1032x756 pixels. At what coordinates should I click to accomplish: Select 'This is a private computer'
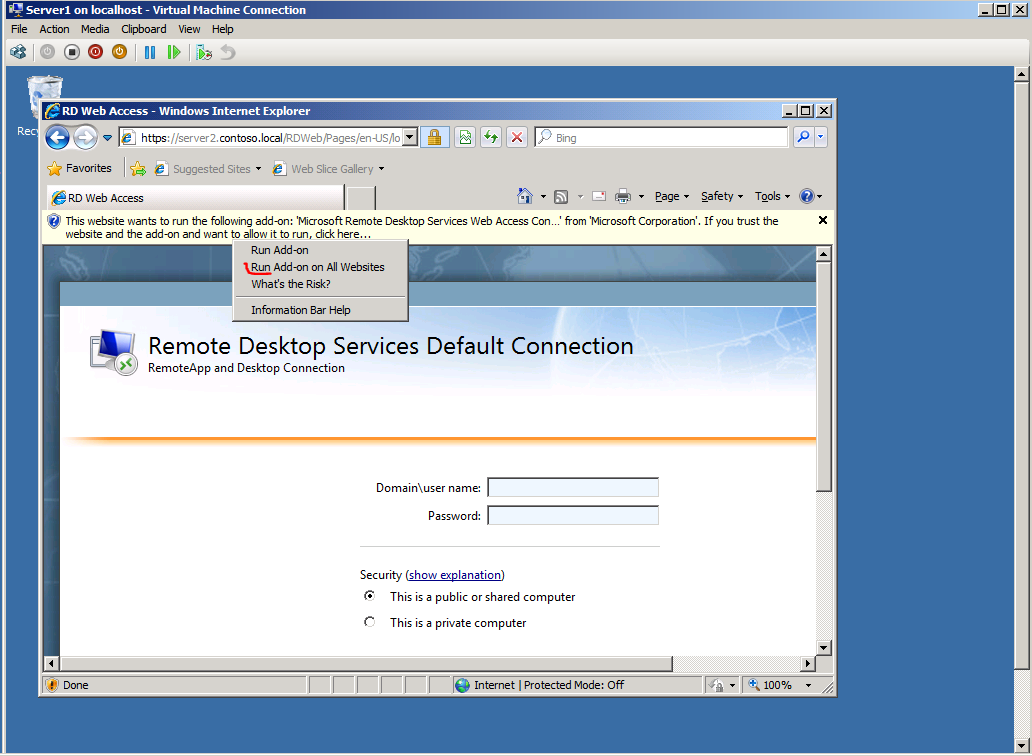(x=370, y=622)
